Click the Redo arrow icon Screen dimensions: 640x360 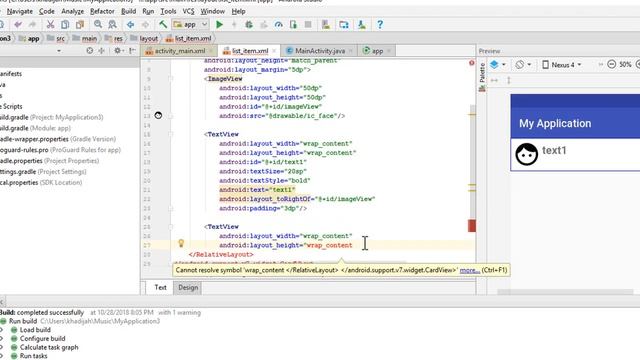click(x=32, y=24)
